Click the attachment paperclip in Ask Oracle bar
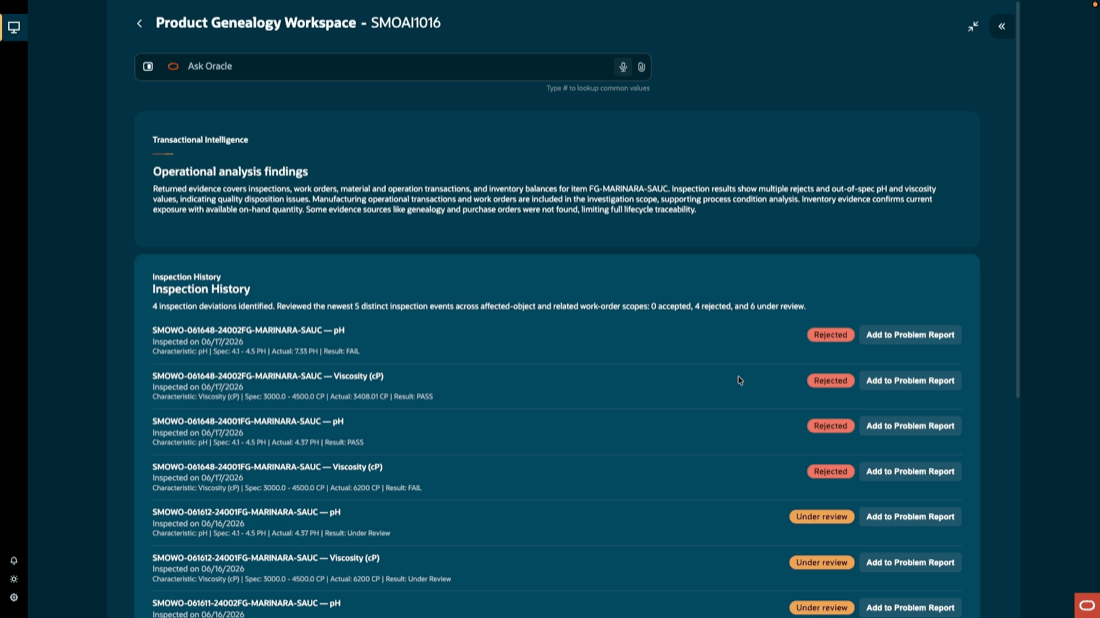The width and height of the screenshot is (1100, 618). pyautogui.click(x=641, y=67)
